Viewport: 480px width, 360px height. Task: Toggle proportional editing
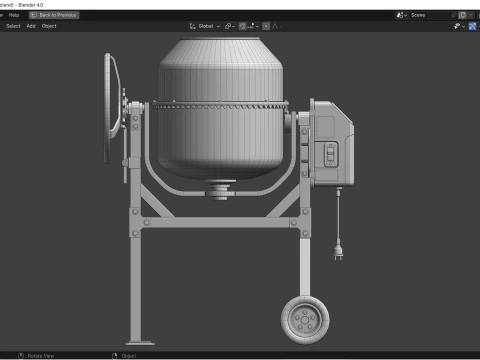(x=266, y=26)
